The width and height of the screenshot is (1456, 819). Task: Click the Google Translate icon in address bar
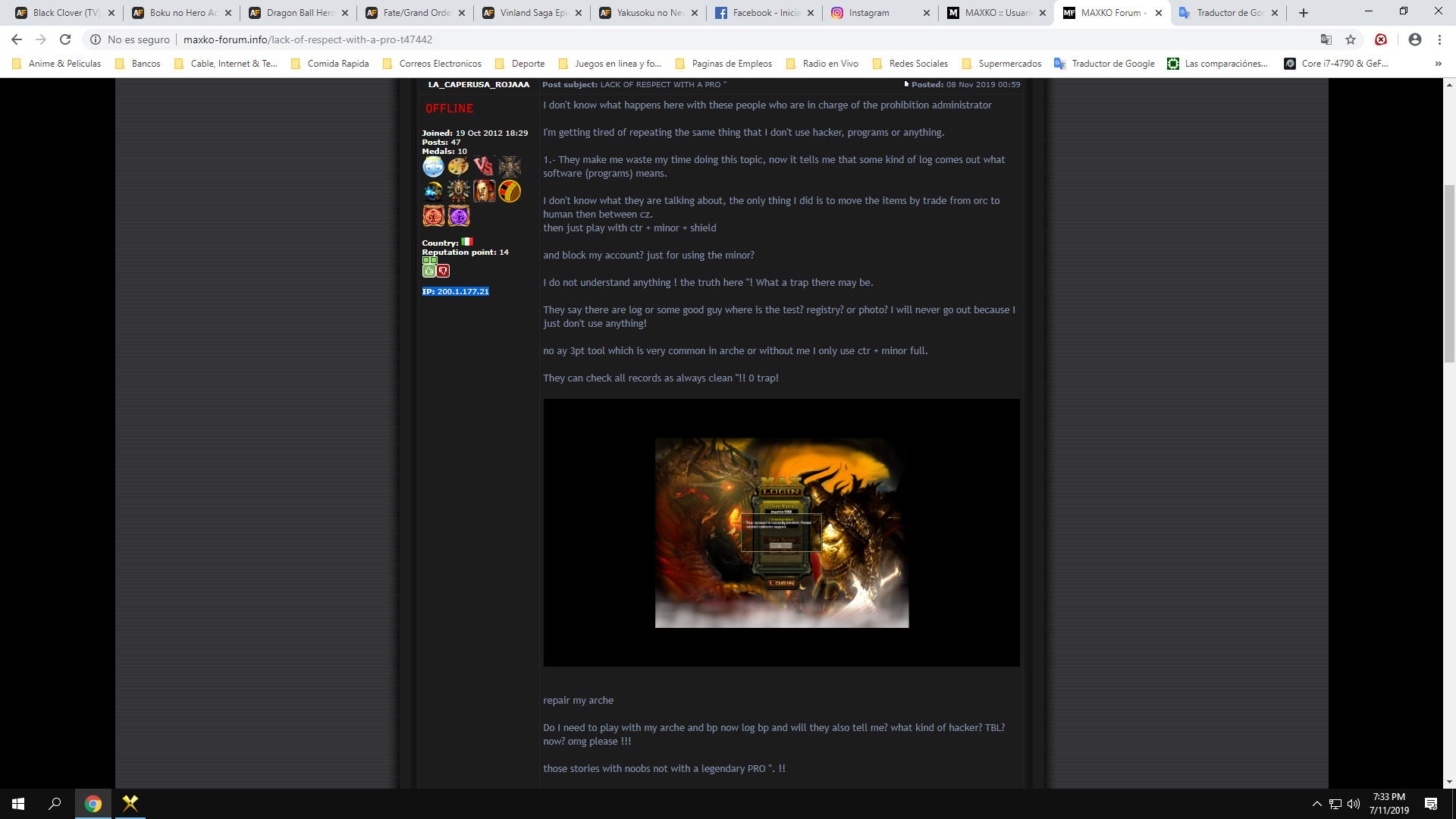(1326, 39)
